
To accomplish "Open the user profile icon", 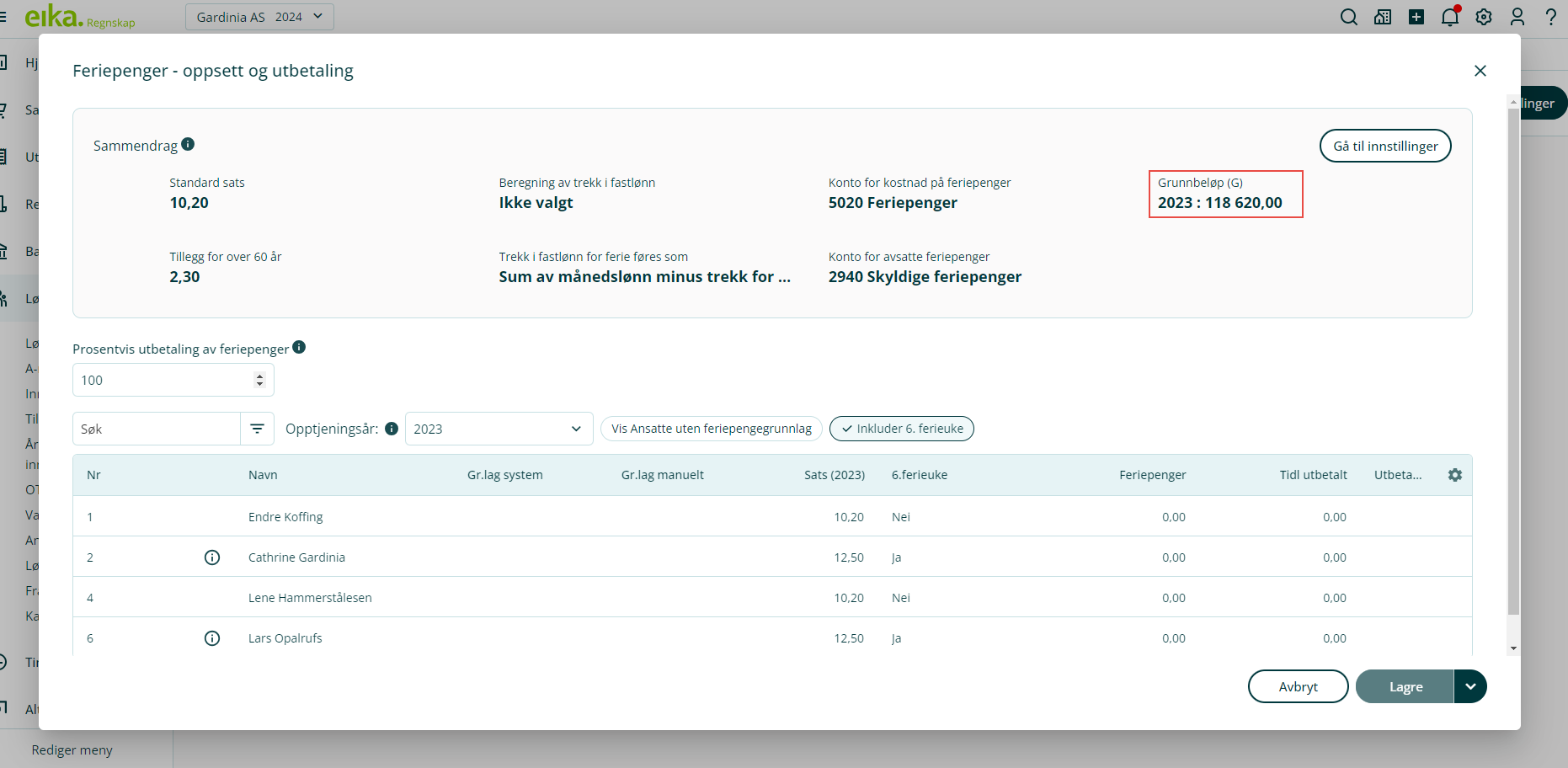I will tap(1517, 17).
